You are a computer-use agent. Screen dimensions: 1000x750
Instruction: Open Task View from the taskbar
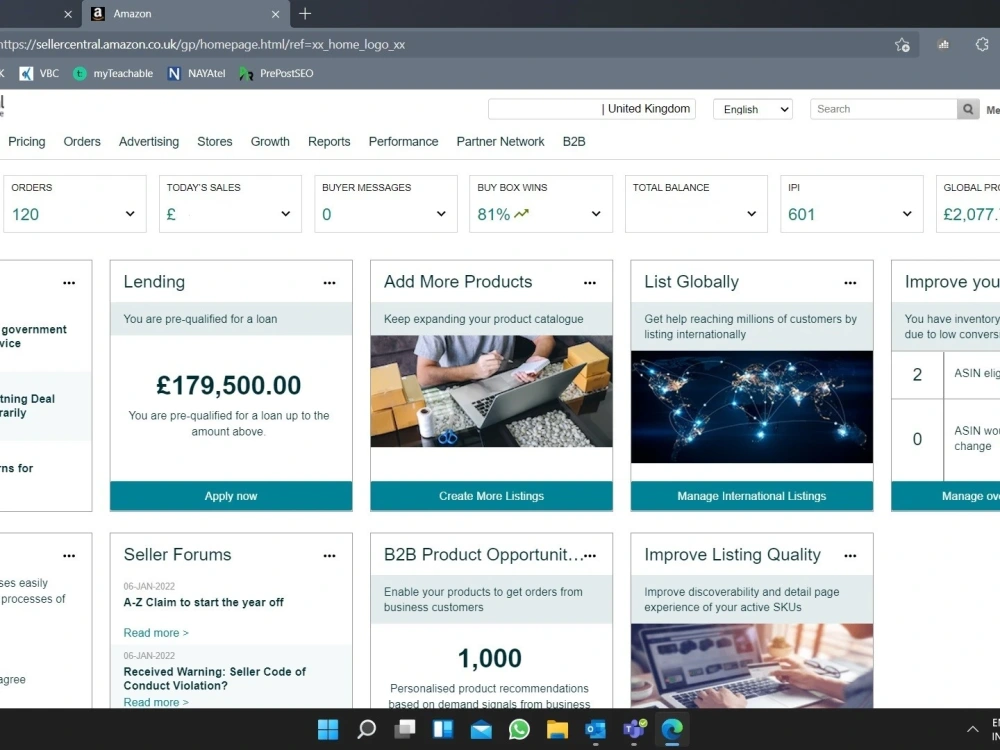point(404,729)
